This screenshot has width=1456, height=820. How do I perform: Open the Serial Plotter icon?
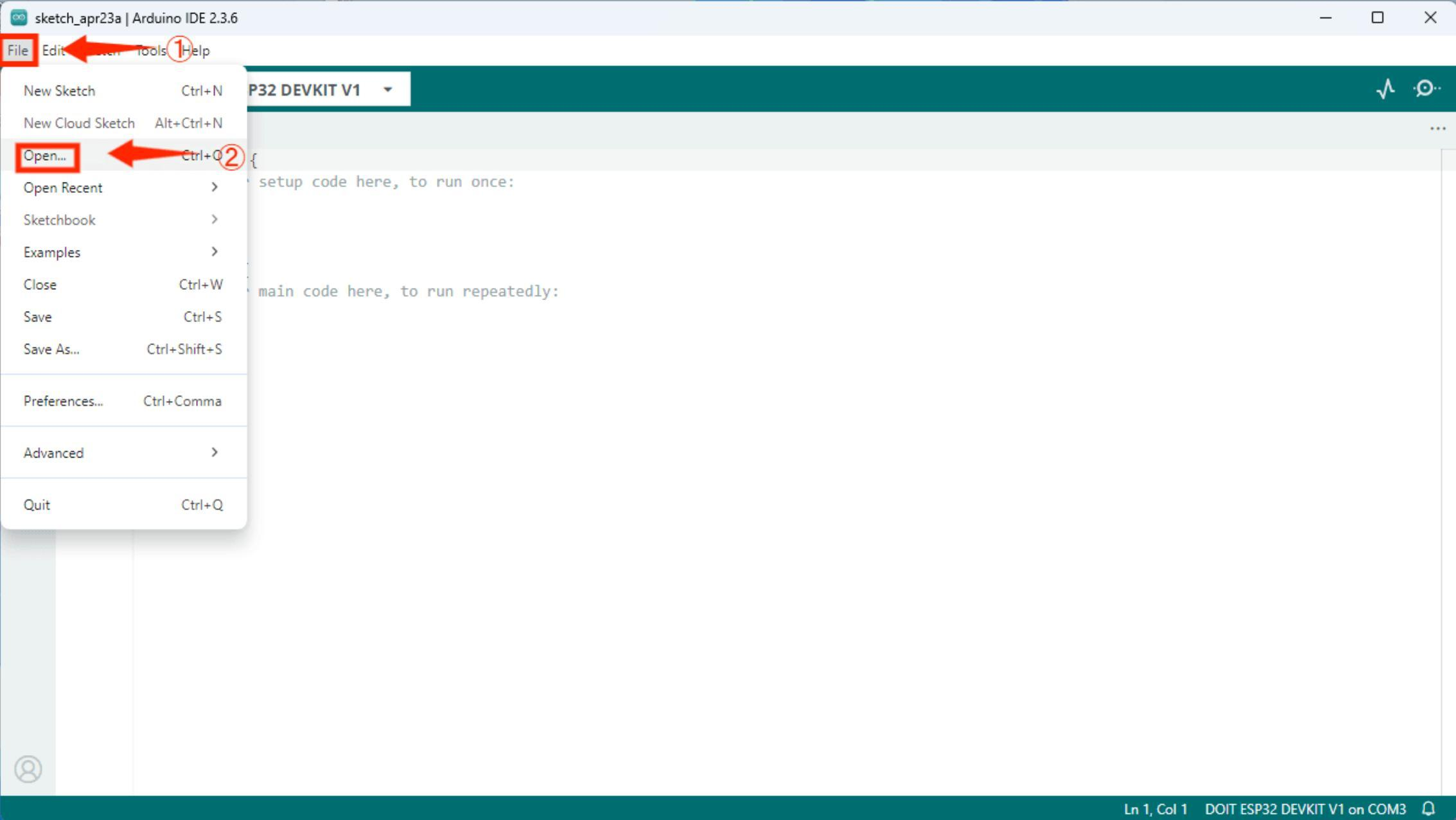pos(1385,89)
